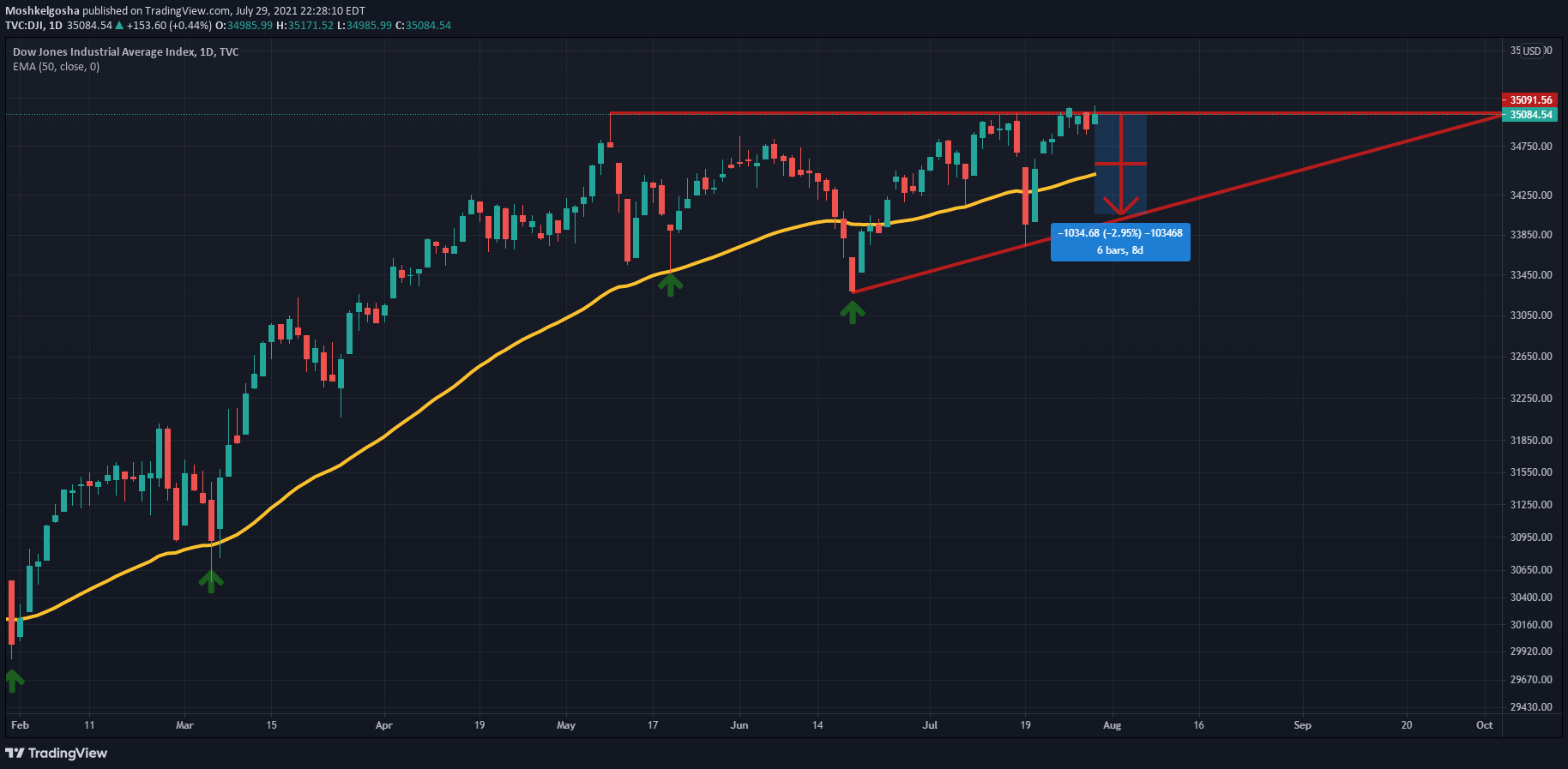Click the Dow Jones Industrial Average Index legend title

pyautogui.click(x=125, y=52)
